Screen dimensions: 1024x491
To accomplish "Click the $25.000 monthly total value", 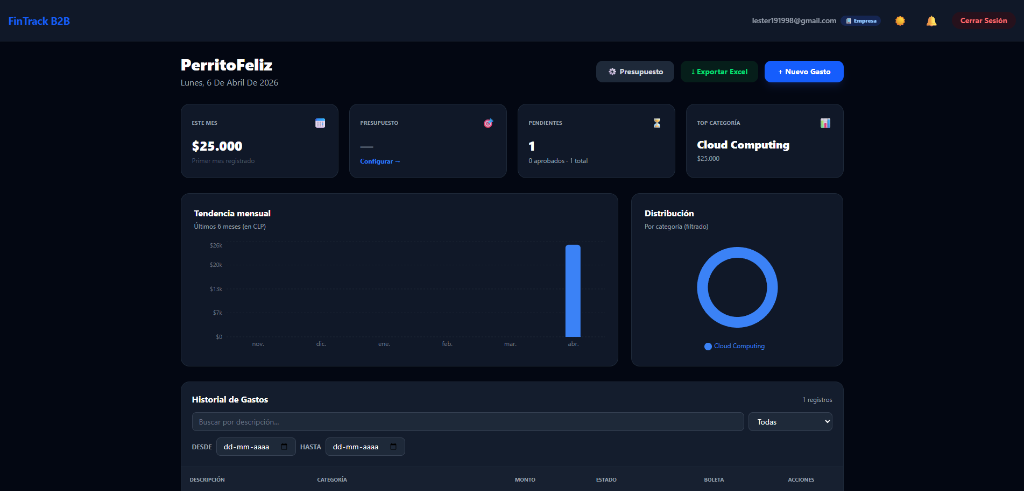I will [x=217, y=146].
